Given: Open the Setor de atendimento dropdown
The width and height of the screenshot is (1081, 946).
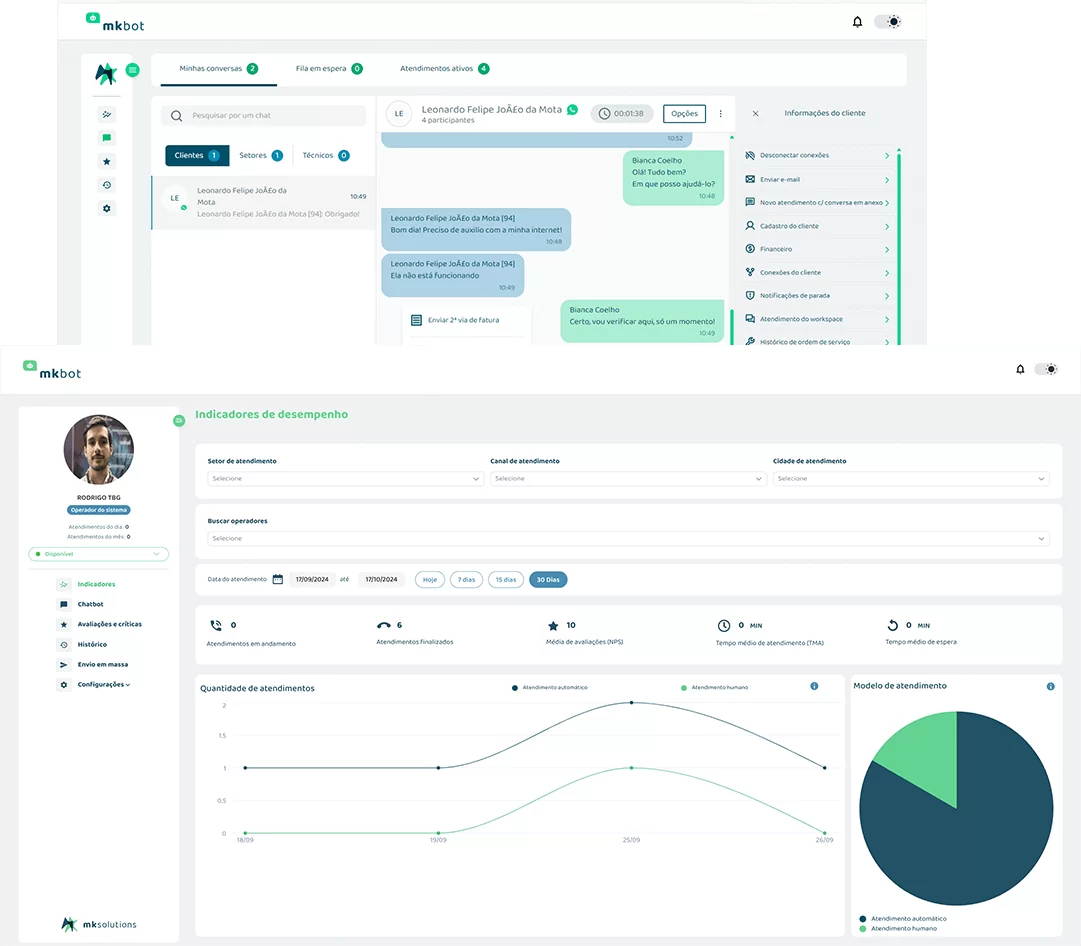Looking at the screenshot, I should (x=345, y=479).
